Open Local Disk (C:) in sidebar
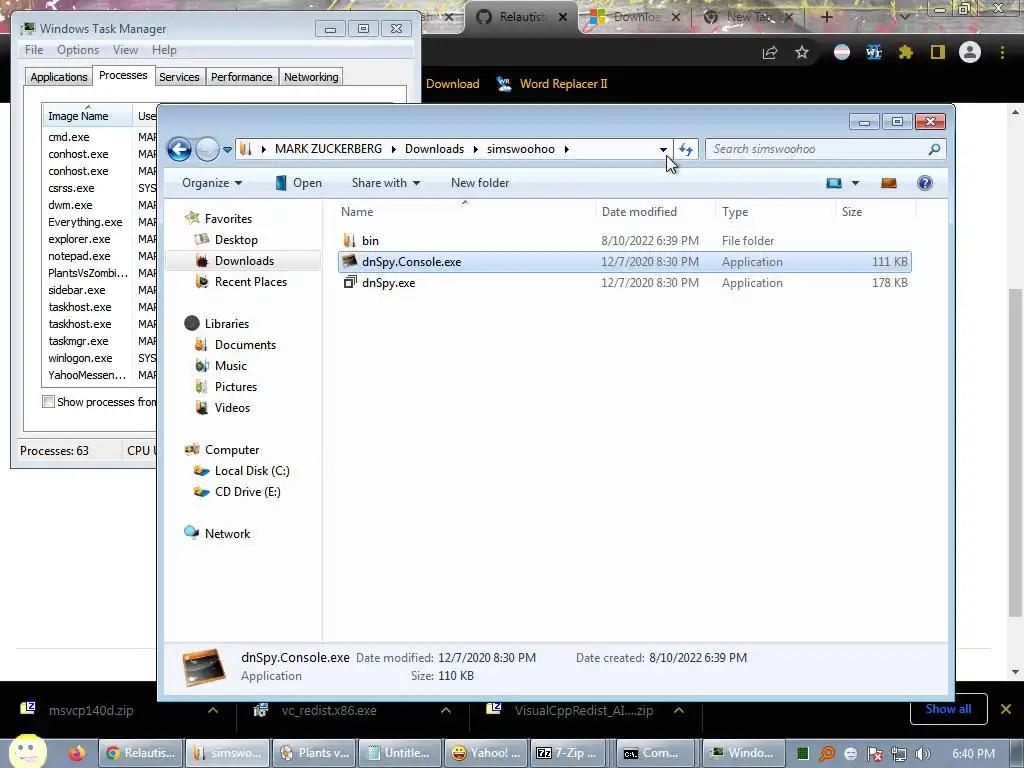Screen dimensions: 1024x768 tap(251, 471)
